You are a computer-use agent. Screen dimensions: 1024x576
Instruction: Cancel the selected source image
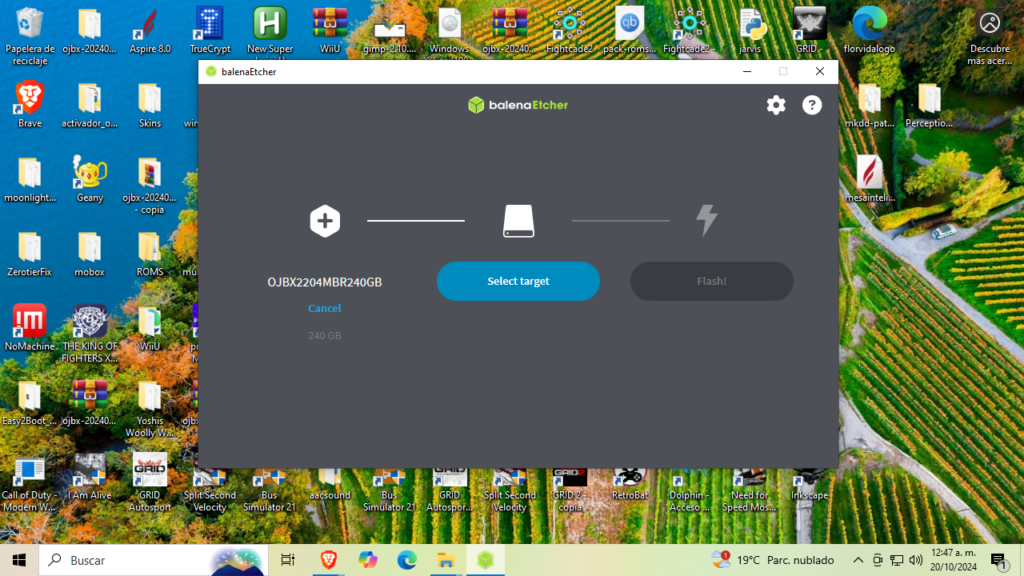click(x=325, y=308)
